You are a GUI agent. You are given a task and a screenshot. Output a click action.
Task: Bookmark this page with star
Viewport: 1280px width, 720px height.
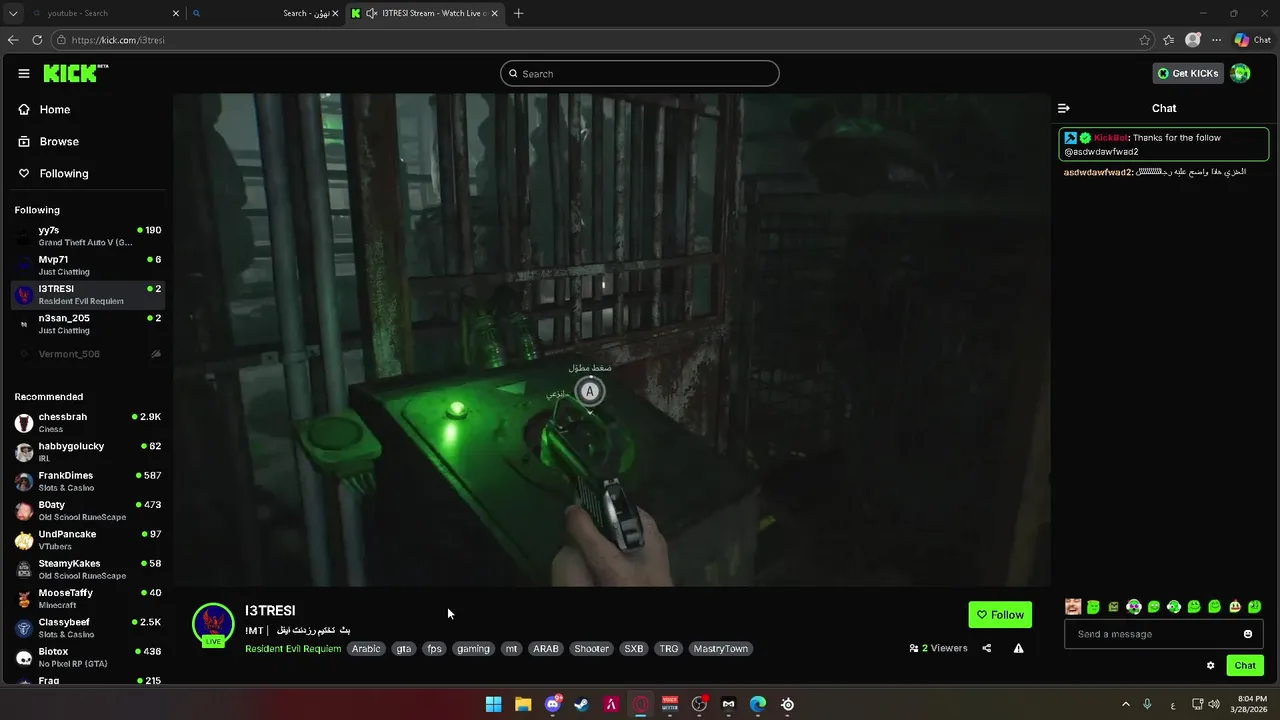point(1145,40)
